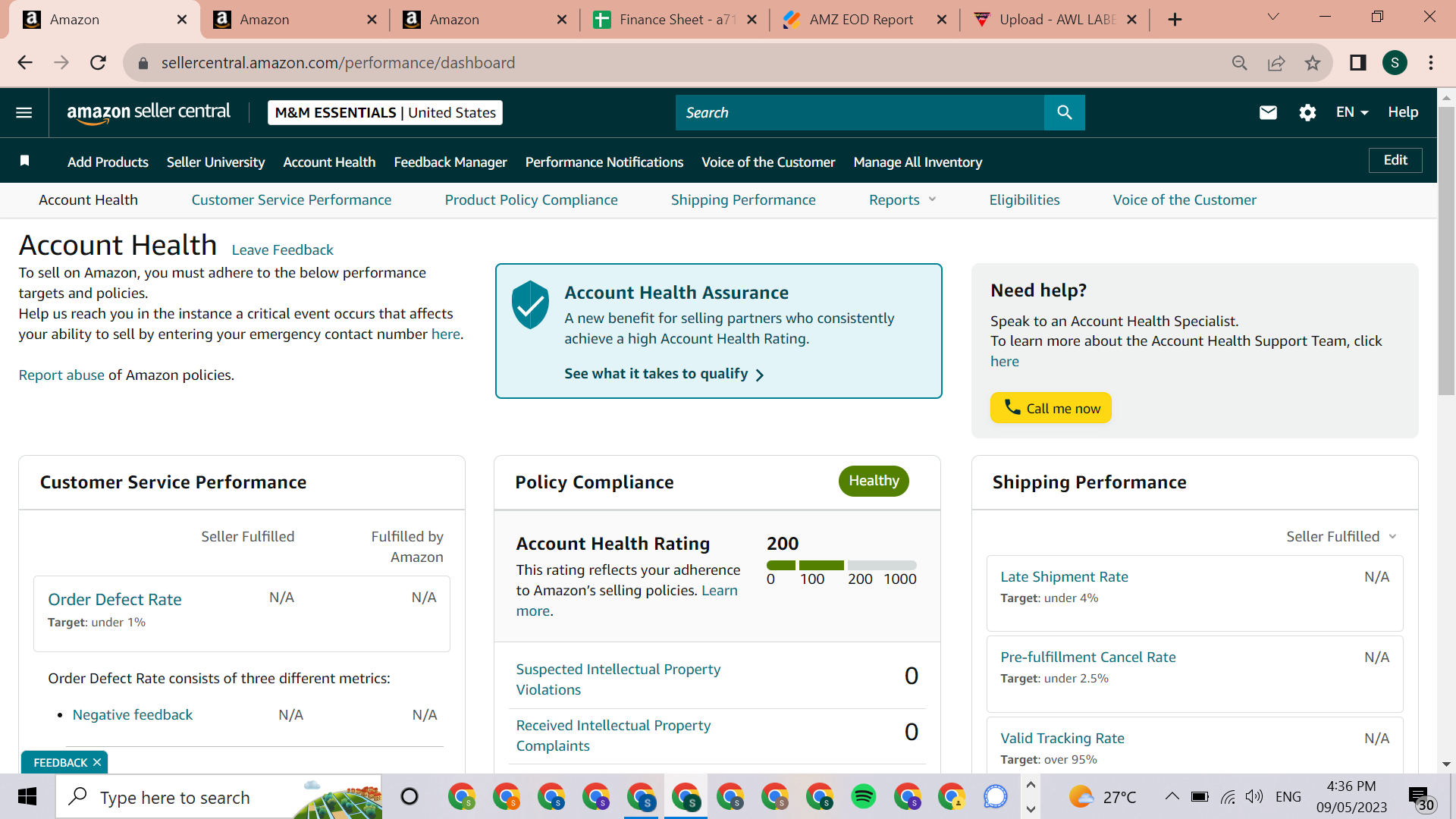Click the Leave Feedback link
This screenshot has height=819, width=1456.
[282, 250]
